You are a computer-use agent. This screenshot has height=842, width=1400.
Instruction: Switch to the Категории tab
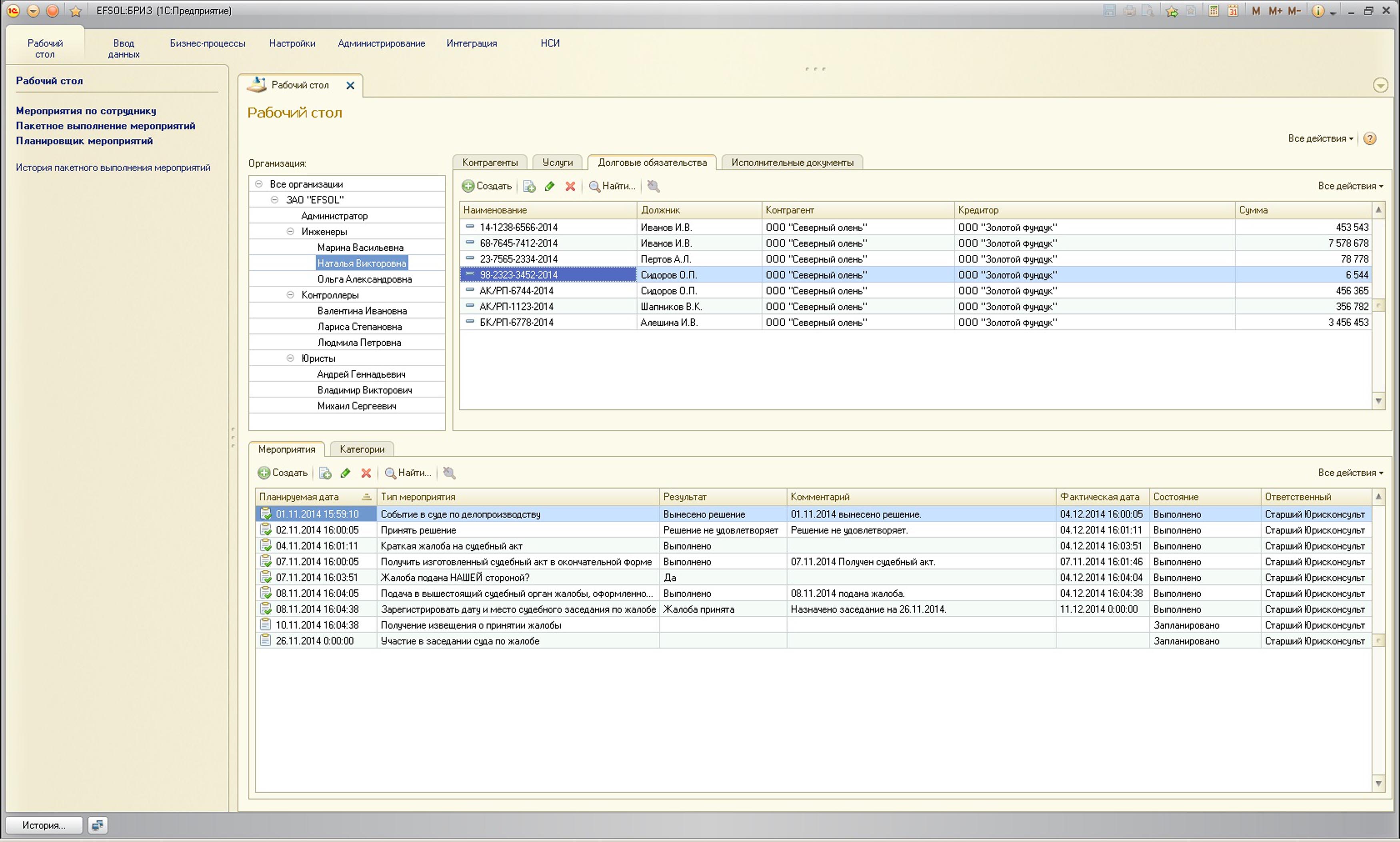point(362,449)
